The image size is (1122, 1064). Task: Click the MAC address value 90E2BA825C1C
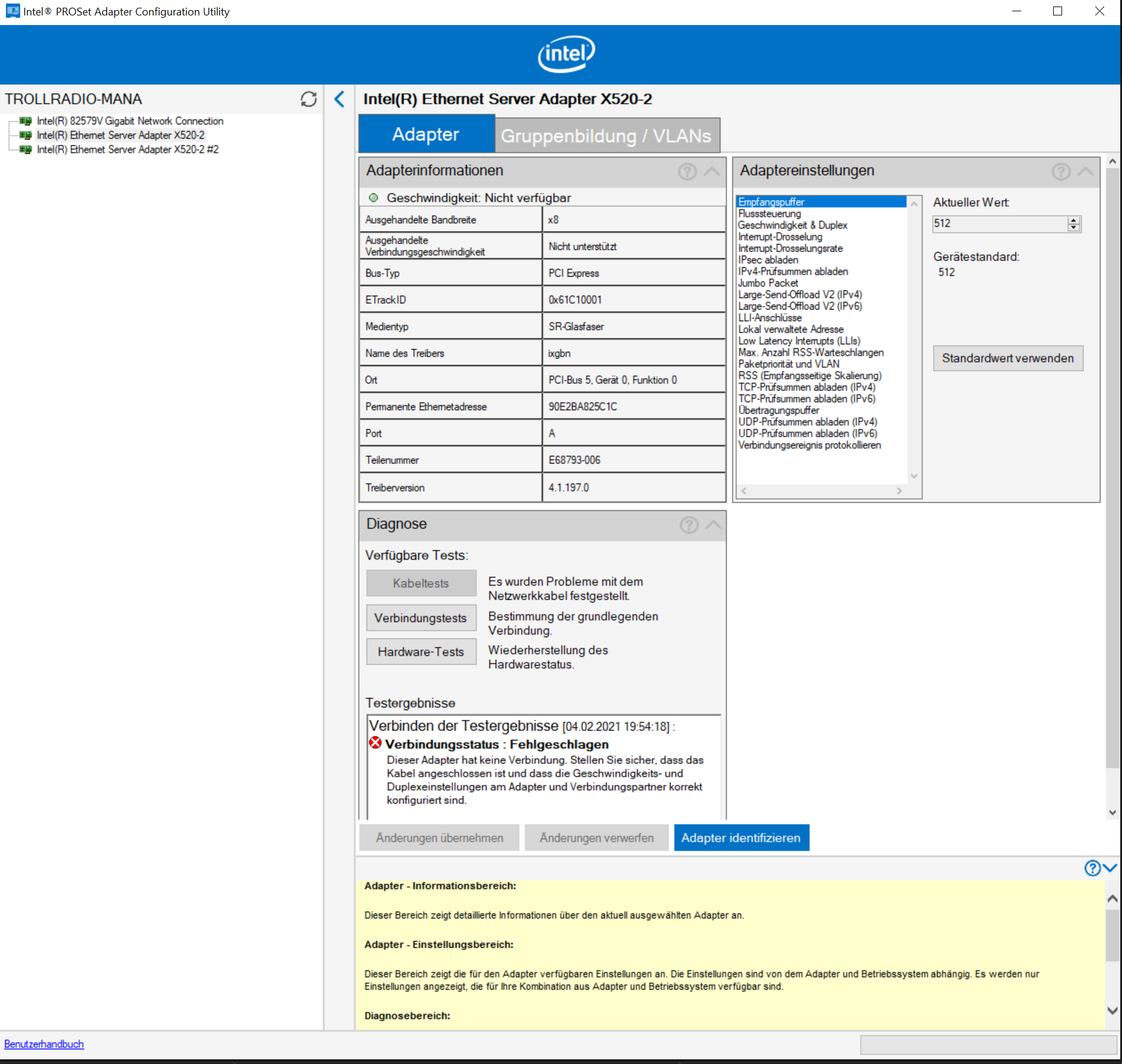[x=583, y=406]
